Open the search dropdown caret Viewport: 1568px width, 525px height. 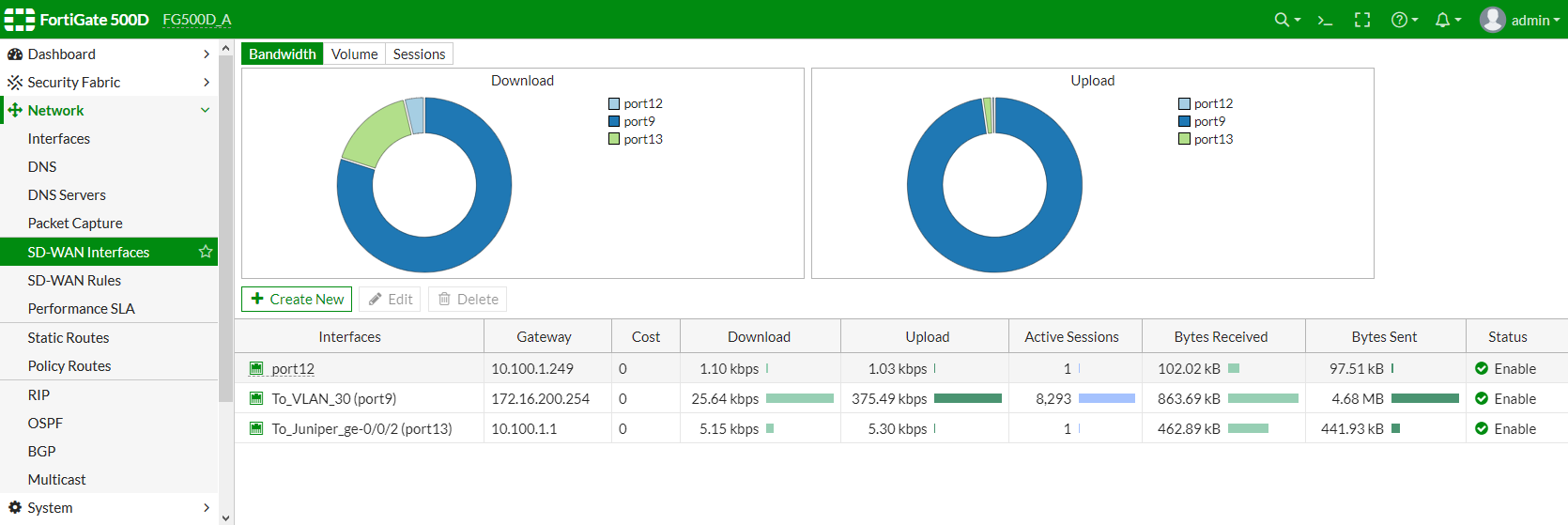pos(1298,20)
